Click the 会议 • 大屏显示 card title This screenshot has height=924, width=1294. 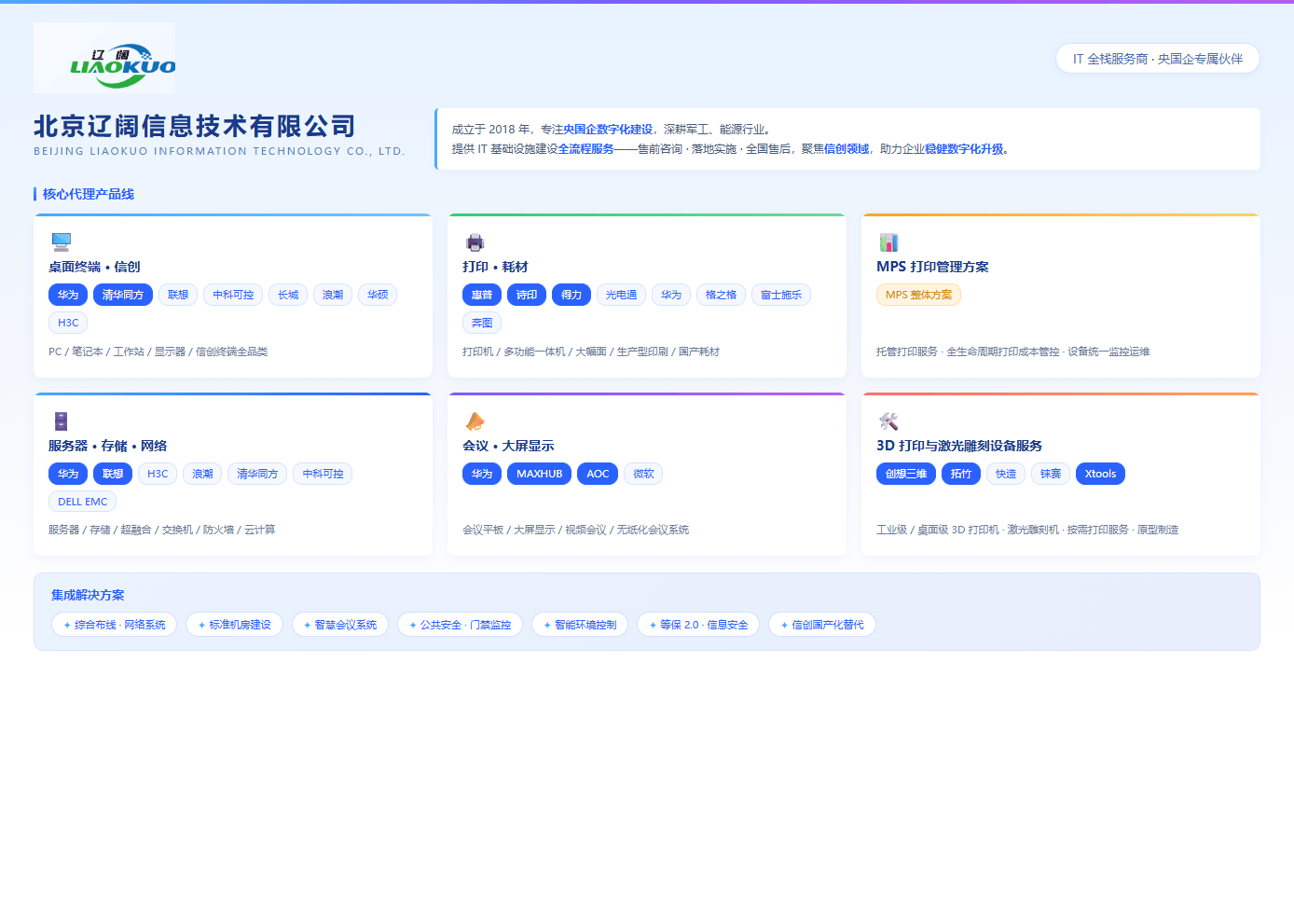coord(508,446)
